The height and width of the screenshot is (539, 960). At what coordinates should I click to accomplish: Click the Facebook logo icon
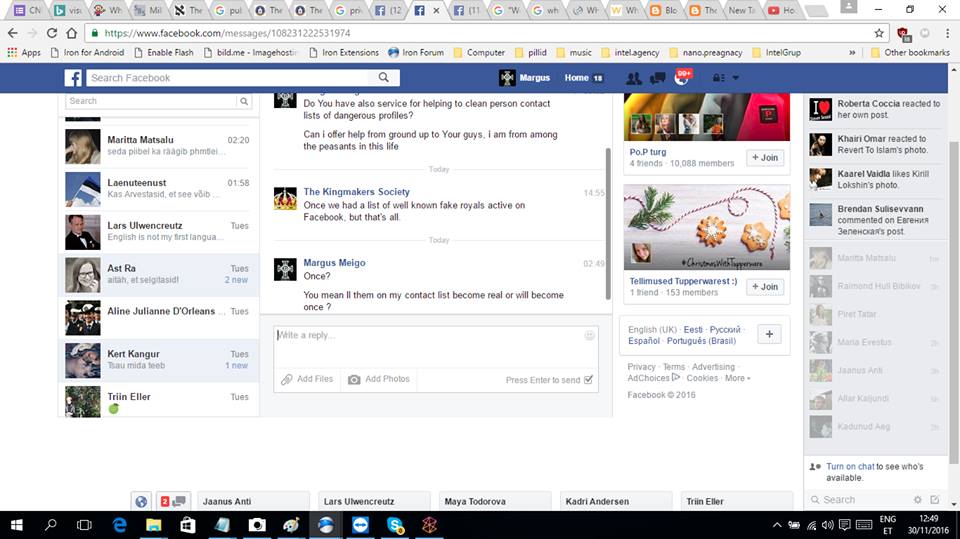click(x=73, y=78)
